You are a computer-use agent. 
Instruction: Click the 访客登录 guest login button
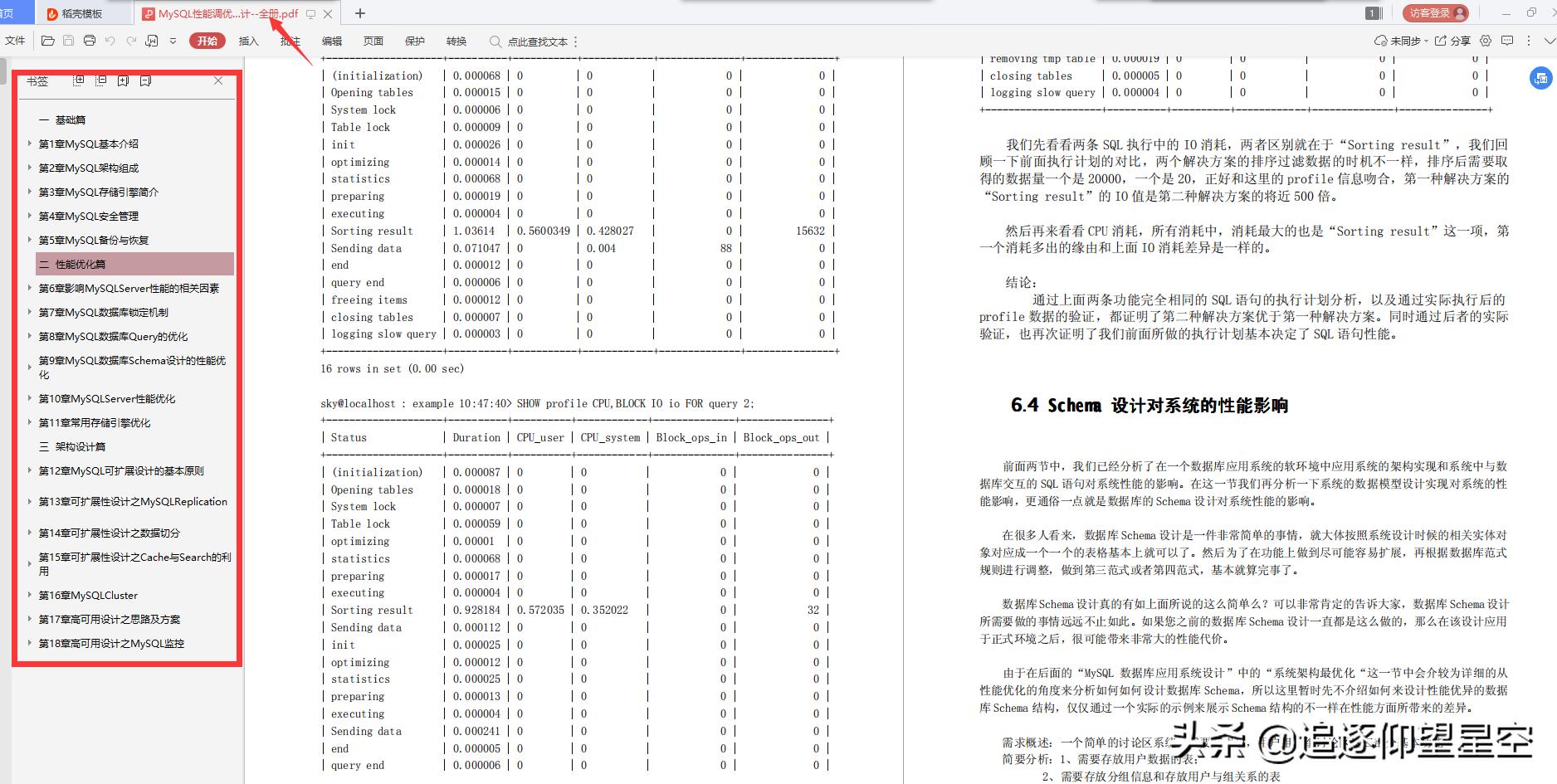(x=1436, y=13)
